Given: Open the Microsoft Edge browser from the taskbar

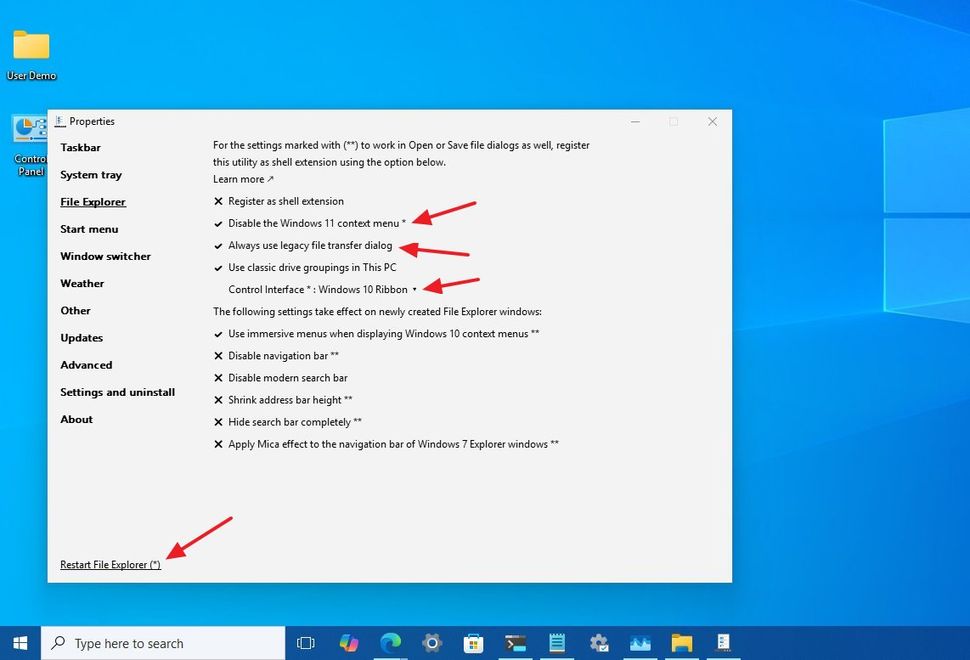Looking at the screenshot, I should (x=391, y=643).
